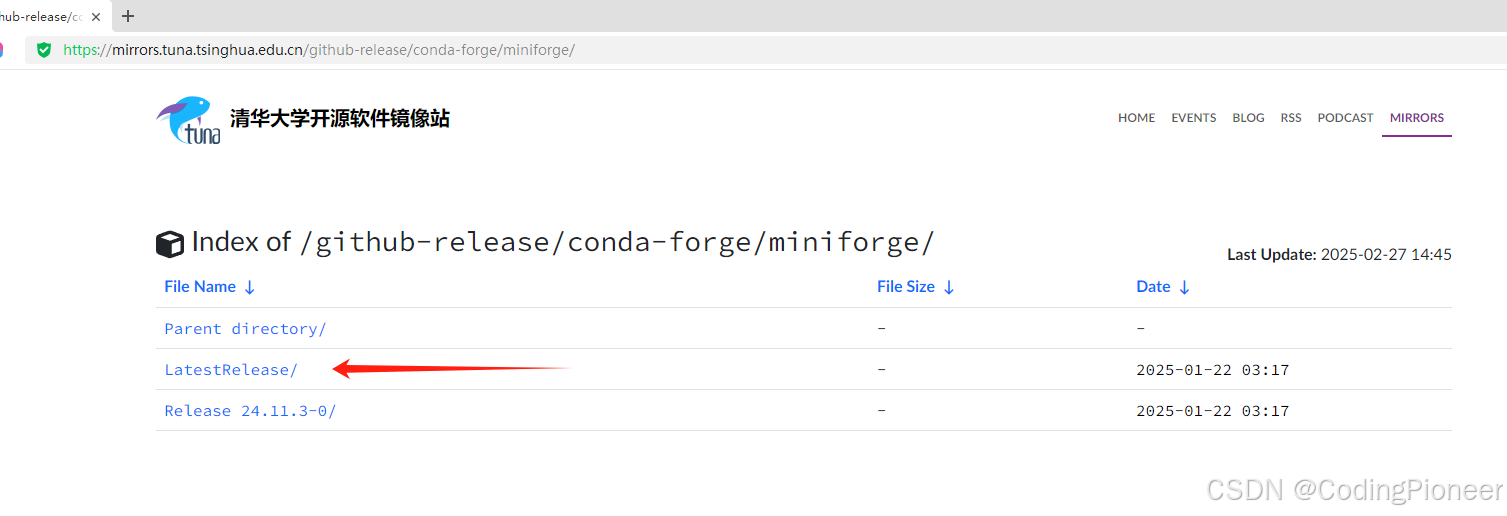Go to the EVENTS page
The height and width of the screenshot is (516, 1507).
coord(1194,118)
